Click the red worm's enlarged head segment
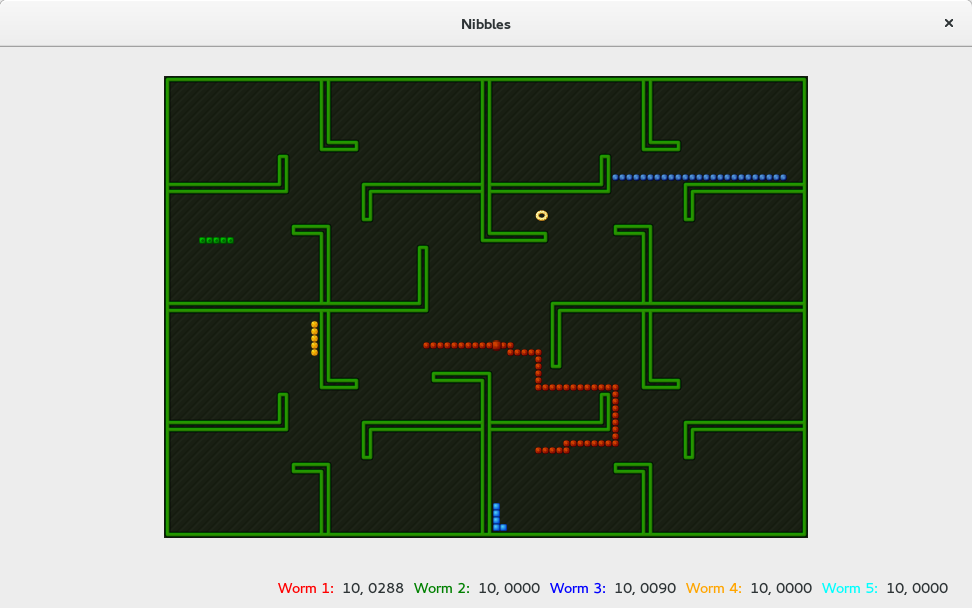The width and height of the screenshot is (972, 608). point(496,345)
